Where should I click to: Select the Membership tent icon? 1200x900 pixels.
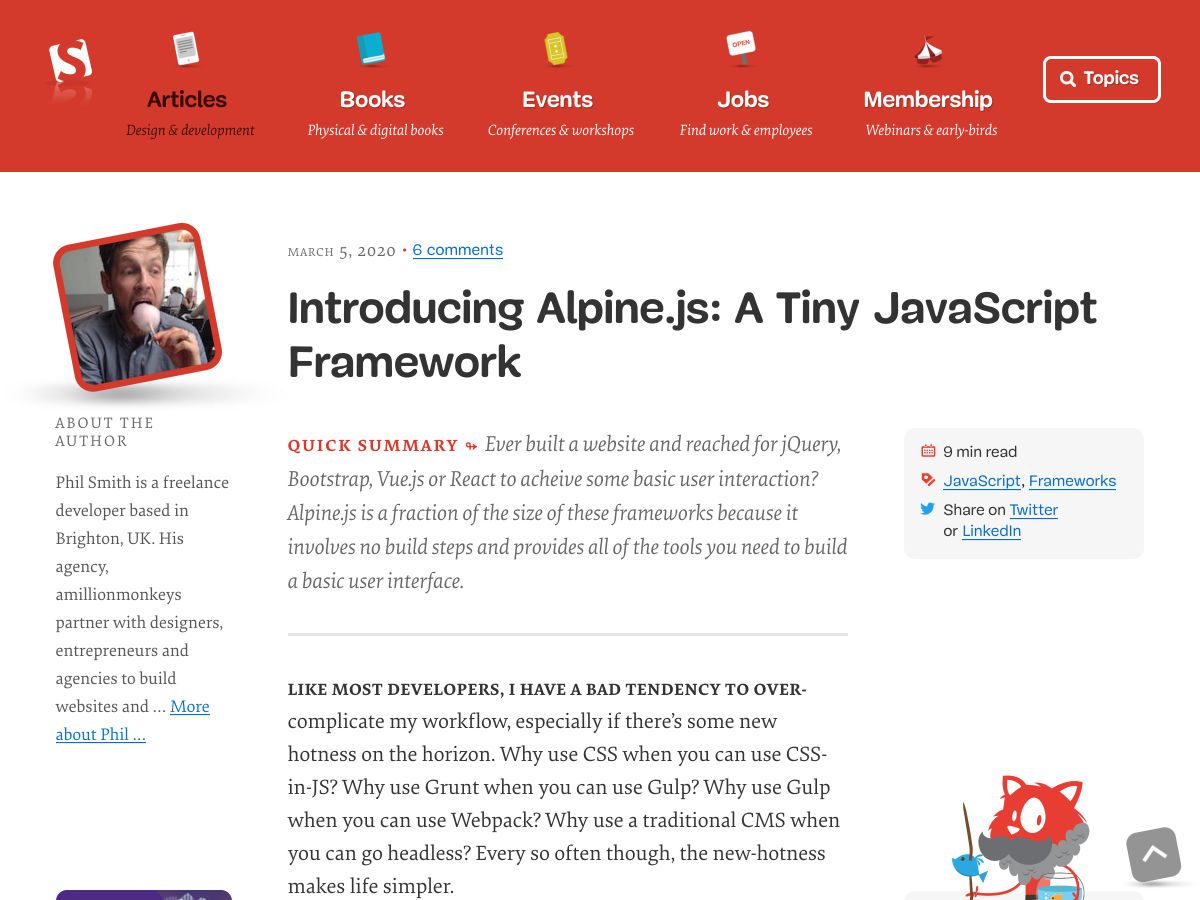point(928,50)
